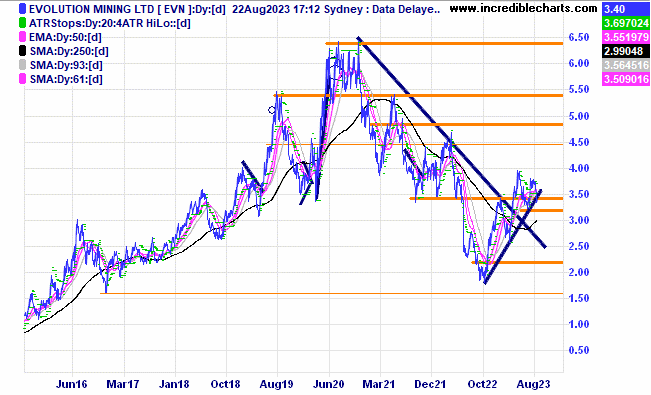651x395 pixels.
Task: Select the long downtrend line from 6.50
Action: (452, 142)
